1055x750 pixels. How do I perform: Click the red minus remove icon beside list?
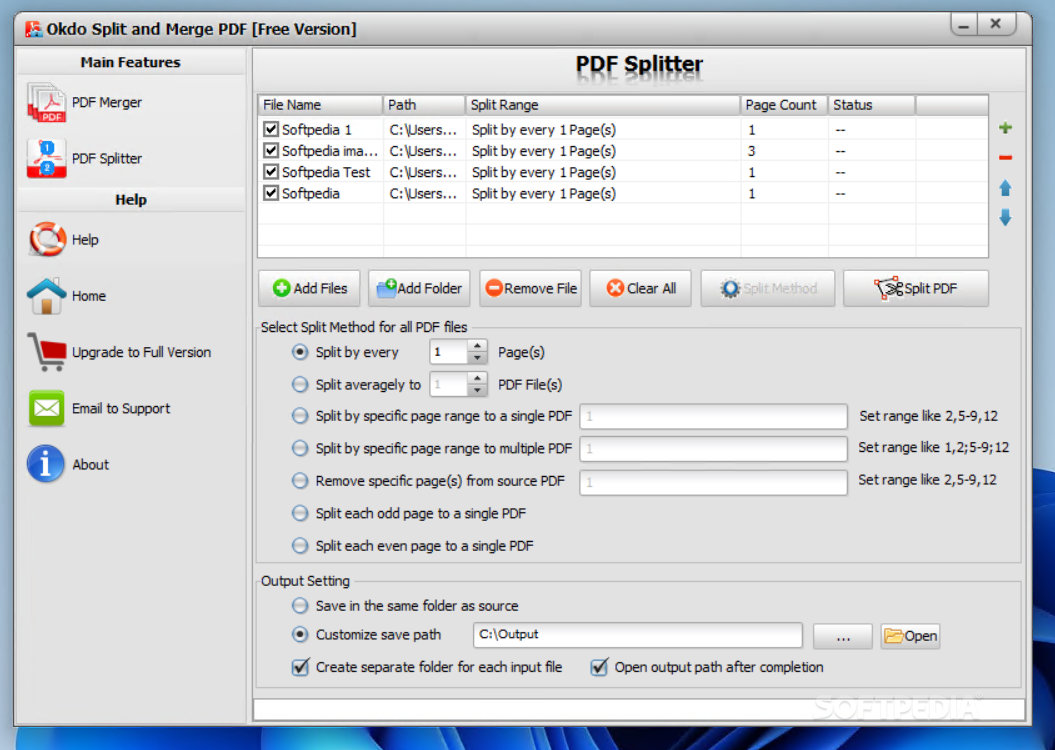[1005, 157]
